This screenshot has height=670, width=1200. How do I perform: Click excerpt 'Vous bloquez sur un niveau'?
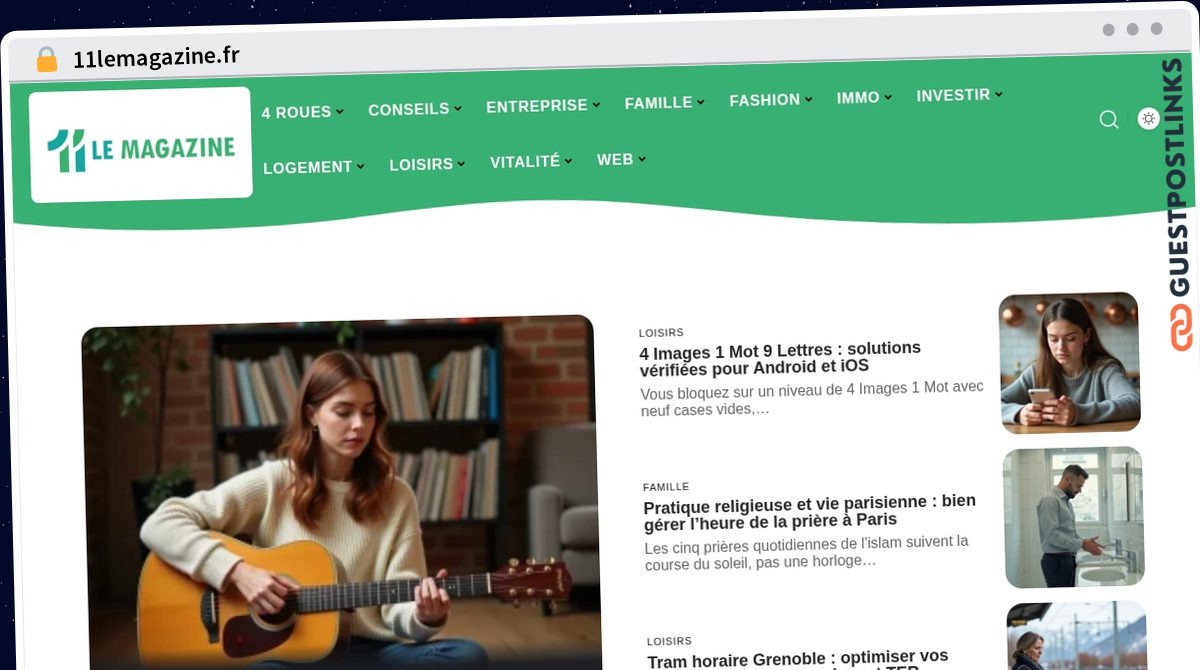click(812, 398)
